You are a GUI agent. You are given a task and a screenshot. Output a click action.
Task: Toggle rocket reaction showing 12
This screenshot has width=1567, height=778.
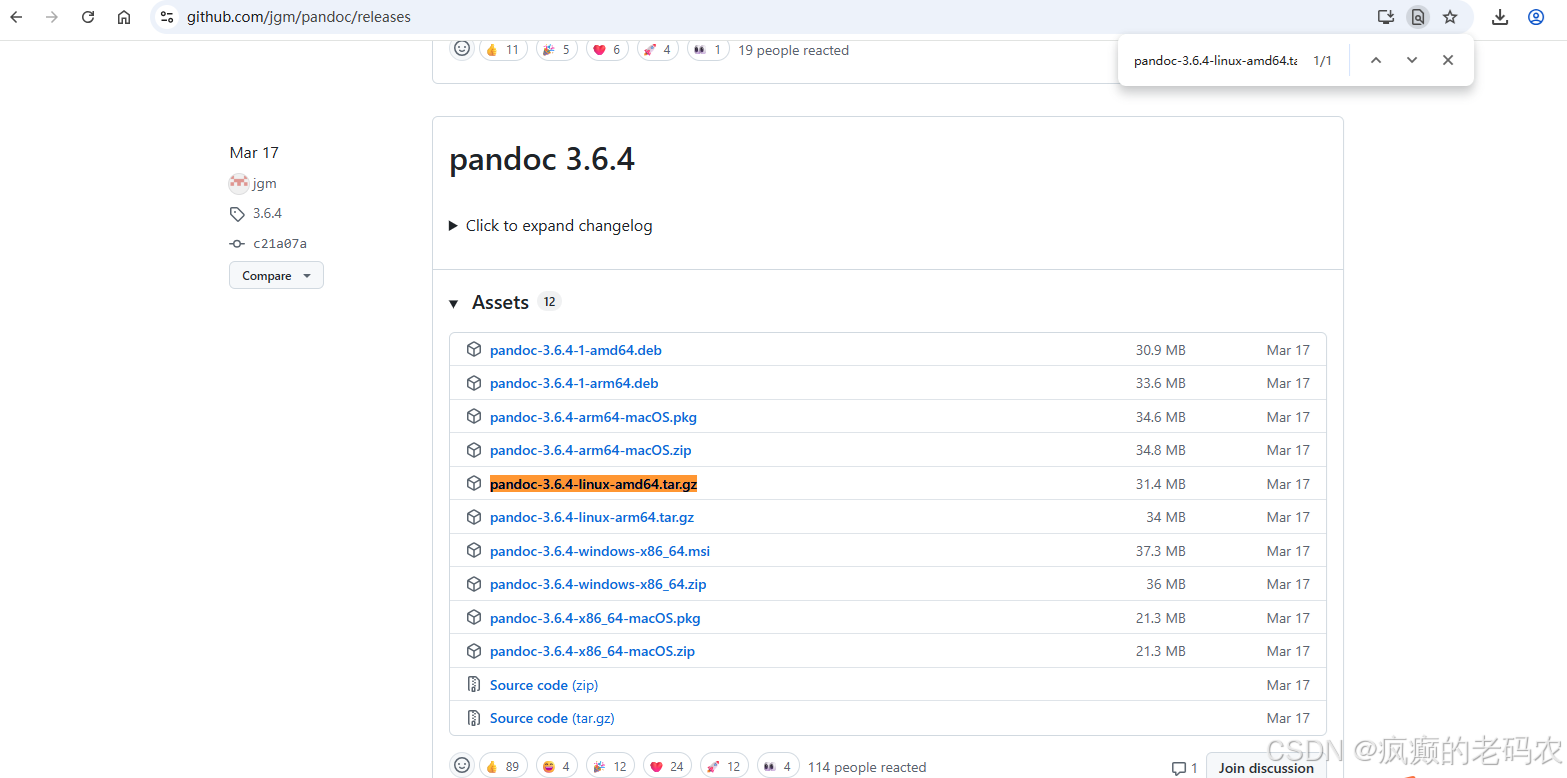pos(724,766)
